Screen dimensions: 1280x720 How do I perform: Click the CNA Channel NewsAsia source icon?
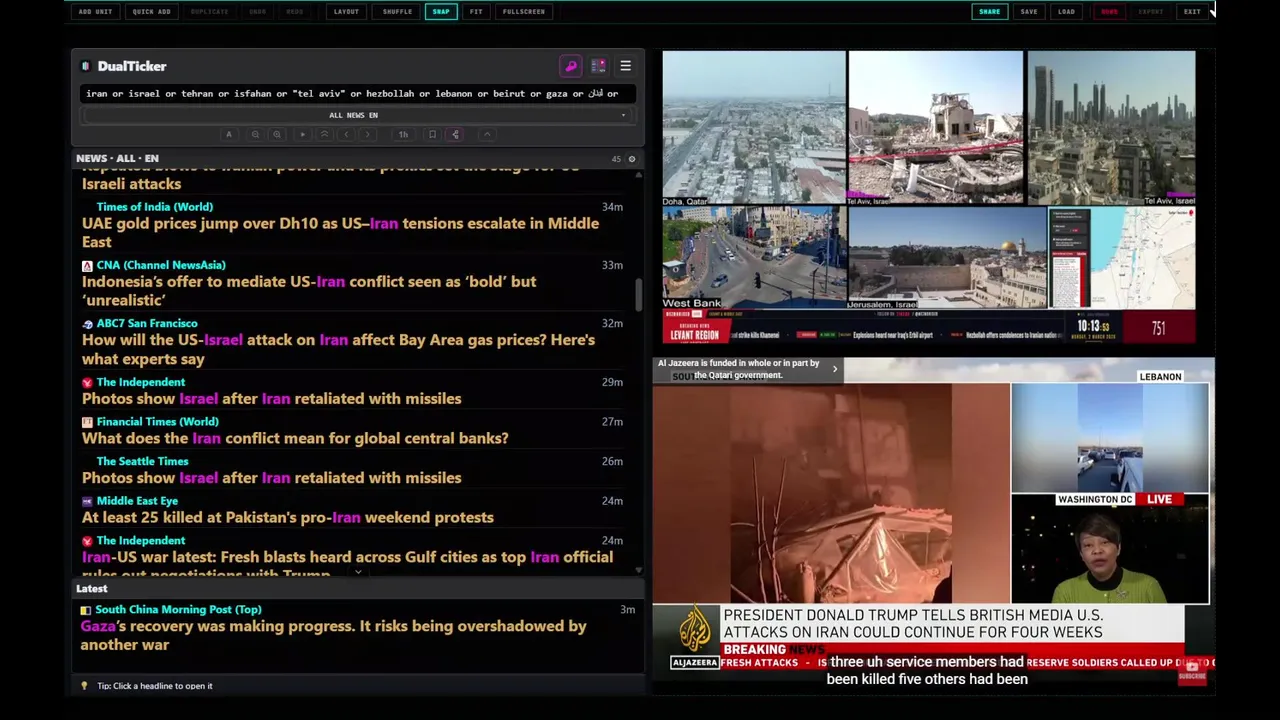click(87, 266)
